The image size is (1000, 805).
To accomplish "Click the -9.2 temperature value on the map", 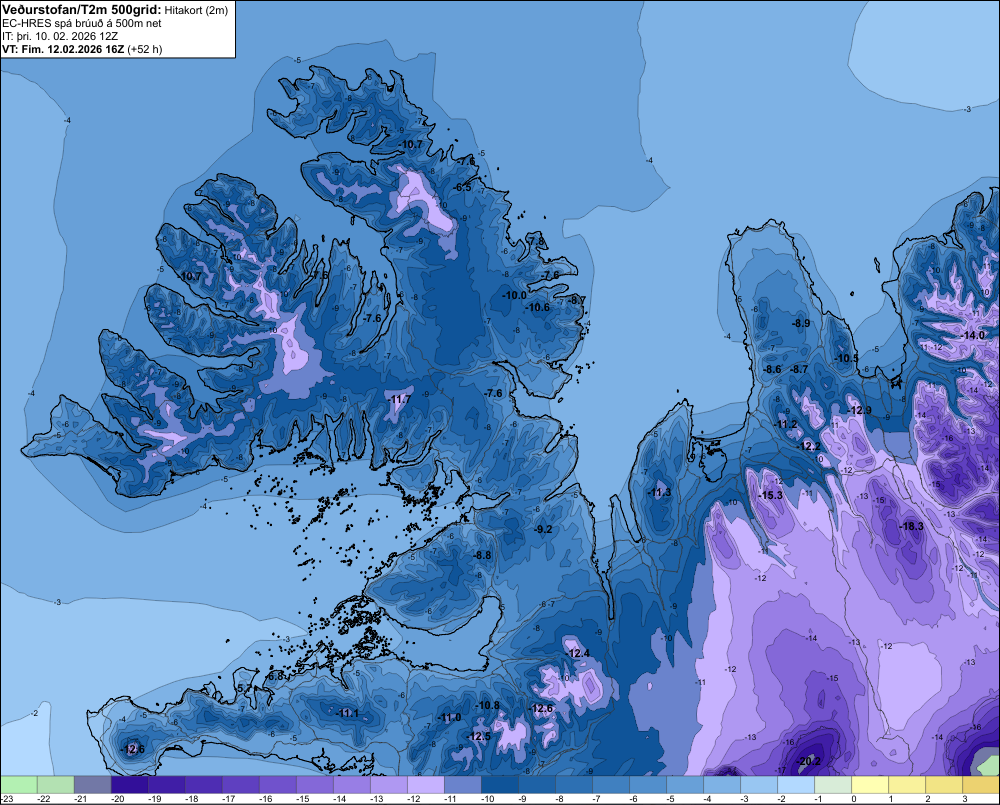I will 543,529.
